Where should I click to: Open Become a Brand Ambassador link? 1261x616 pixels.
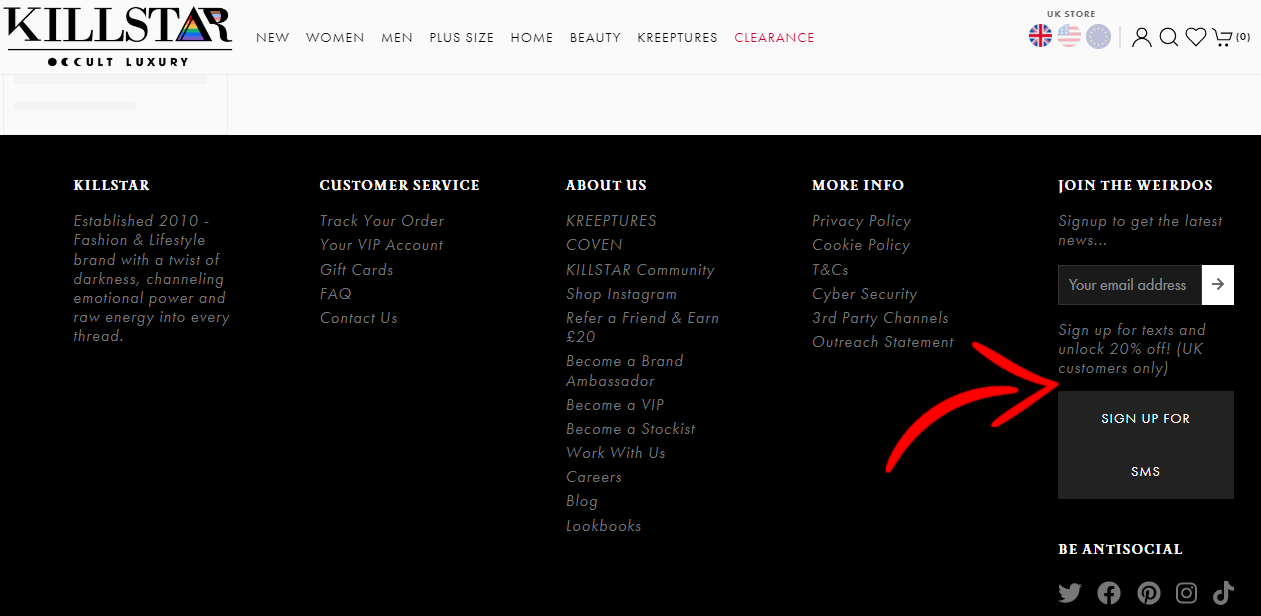[624, 371]
